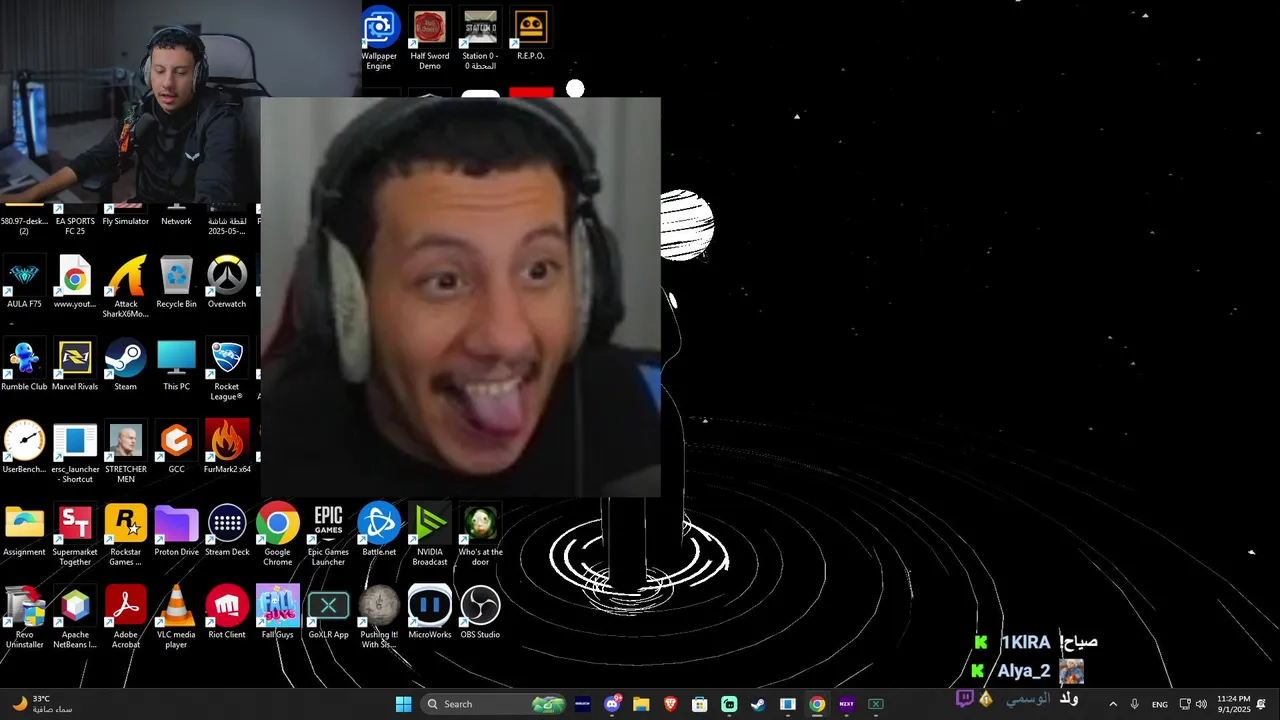1280x720 pixels.
Task: Open Network desktop icon
Action: [176, 215]
